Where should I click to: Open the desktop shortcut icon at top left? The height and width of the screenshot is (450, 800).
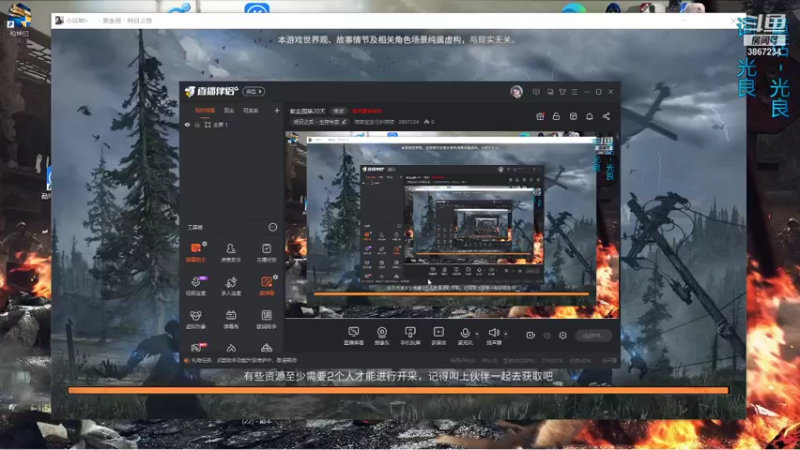pyautogui.click(x=18, y=19)
